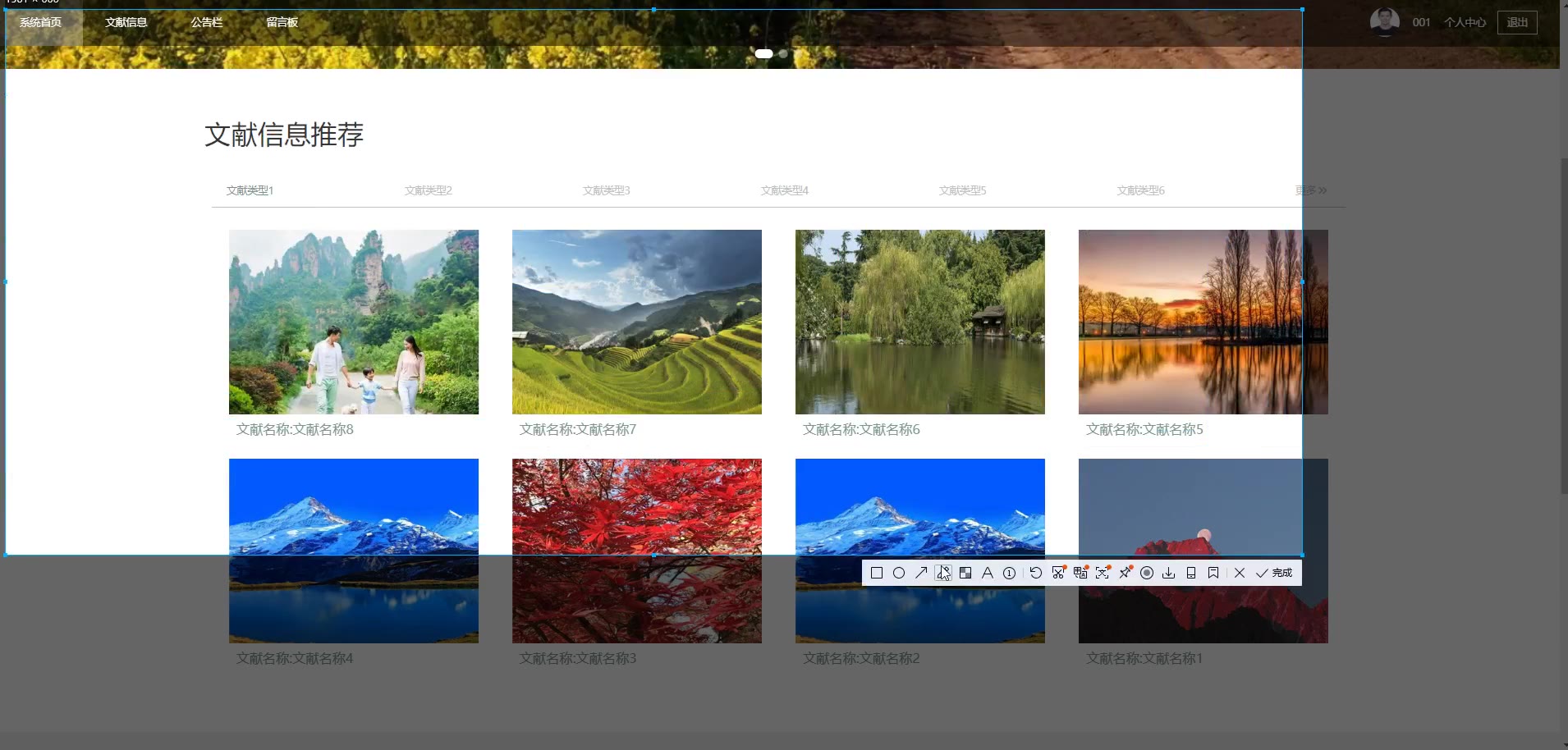Open the 文献信息 nav item
1568x750 pixels.
(126, 22)
